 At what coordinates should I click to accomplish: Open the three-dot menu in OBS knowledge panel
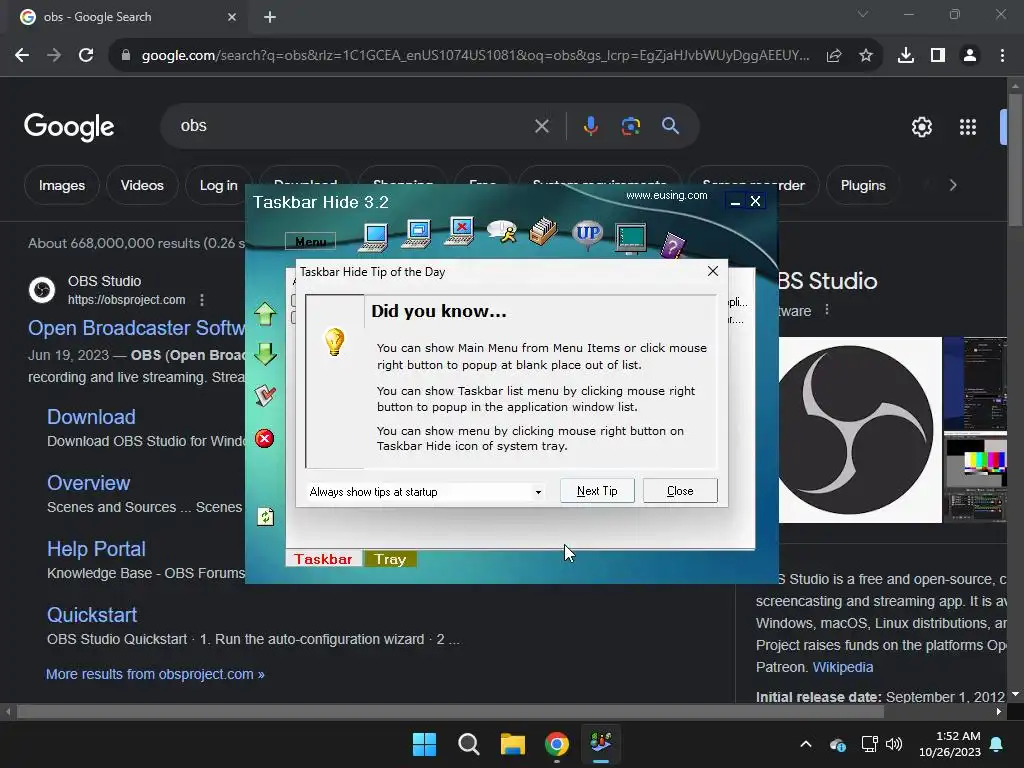point(827,310)
